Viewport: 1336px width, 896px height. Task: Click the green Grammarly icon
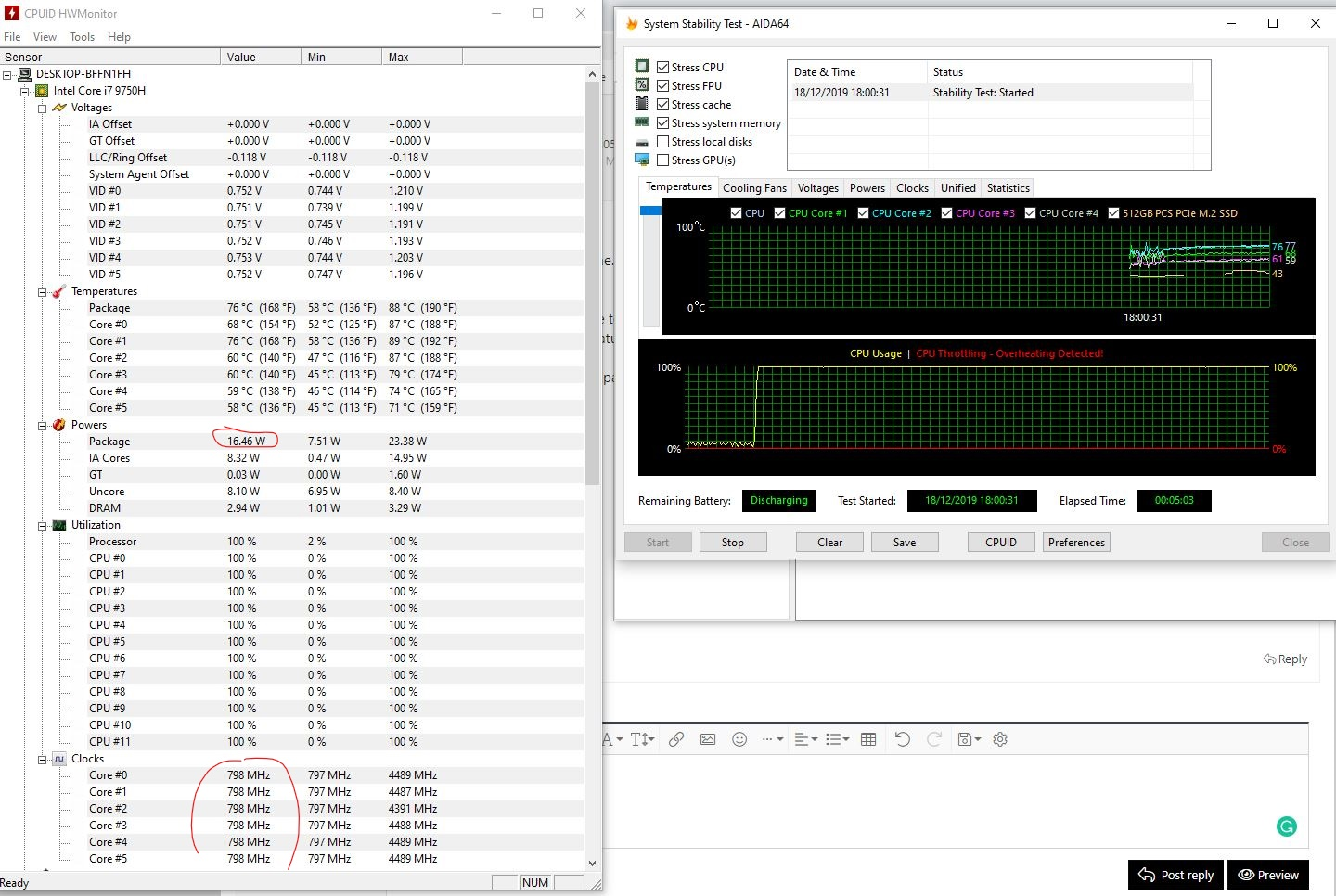(x=1287, y=826)
